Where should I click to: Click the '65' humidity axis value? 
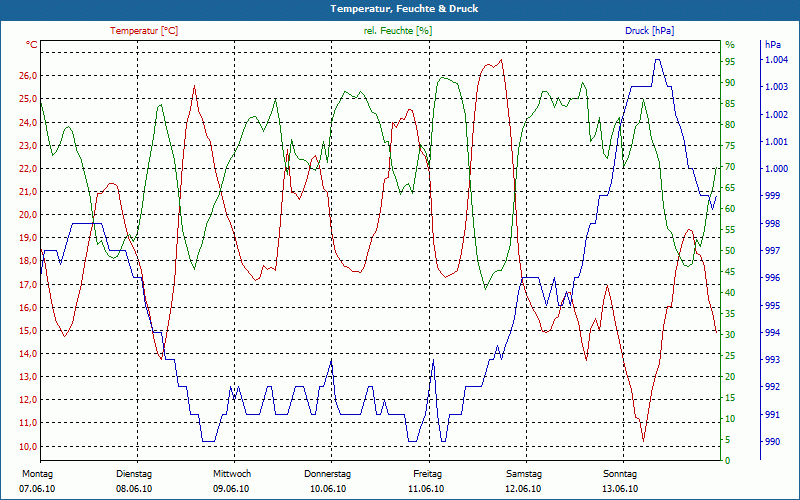pyautogui.click(x=730, y=188)
